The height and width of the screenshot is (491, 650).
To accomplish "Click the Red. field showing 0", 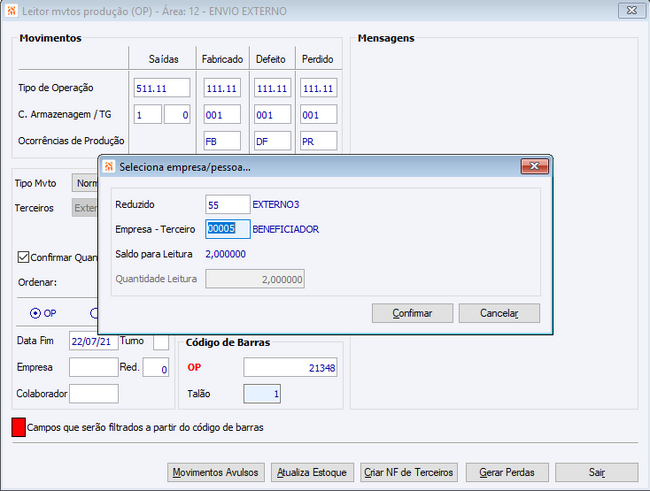I will (156, 367).
